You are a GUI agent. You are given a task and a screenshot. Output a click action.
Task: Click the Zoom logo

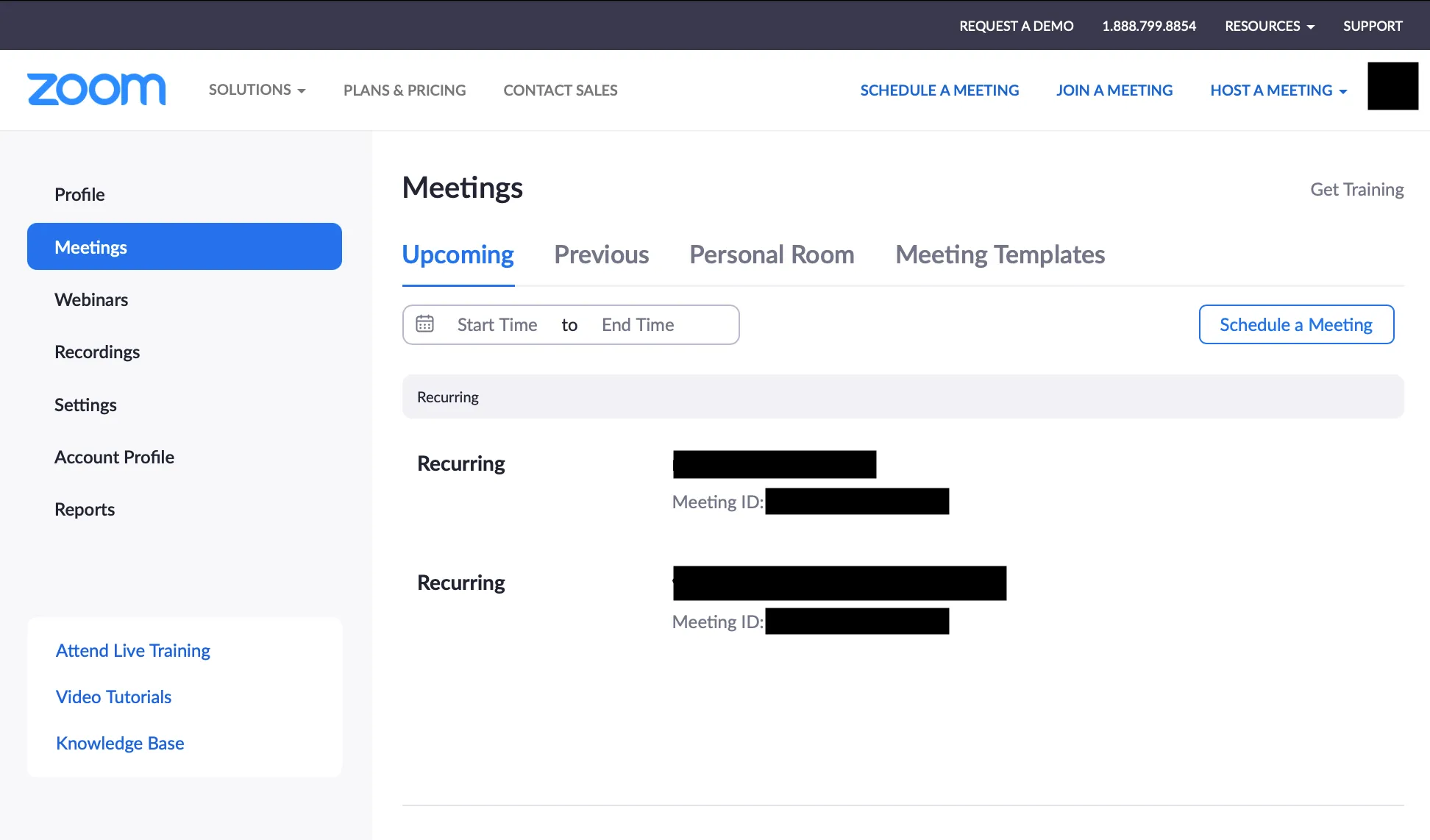click(96, 90)
